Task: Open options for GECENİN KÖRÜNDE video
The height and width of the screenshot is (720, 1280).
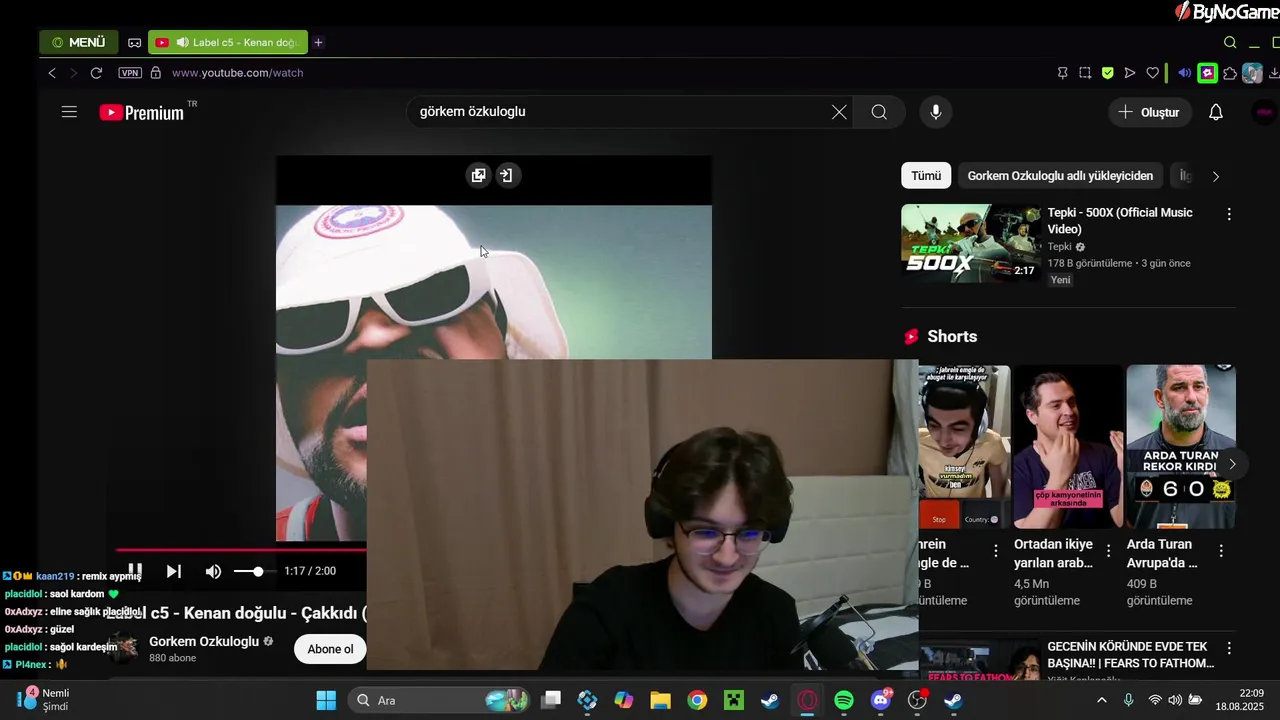Action: 1229,648
